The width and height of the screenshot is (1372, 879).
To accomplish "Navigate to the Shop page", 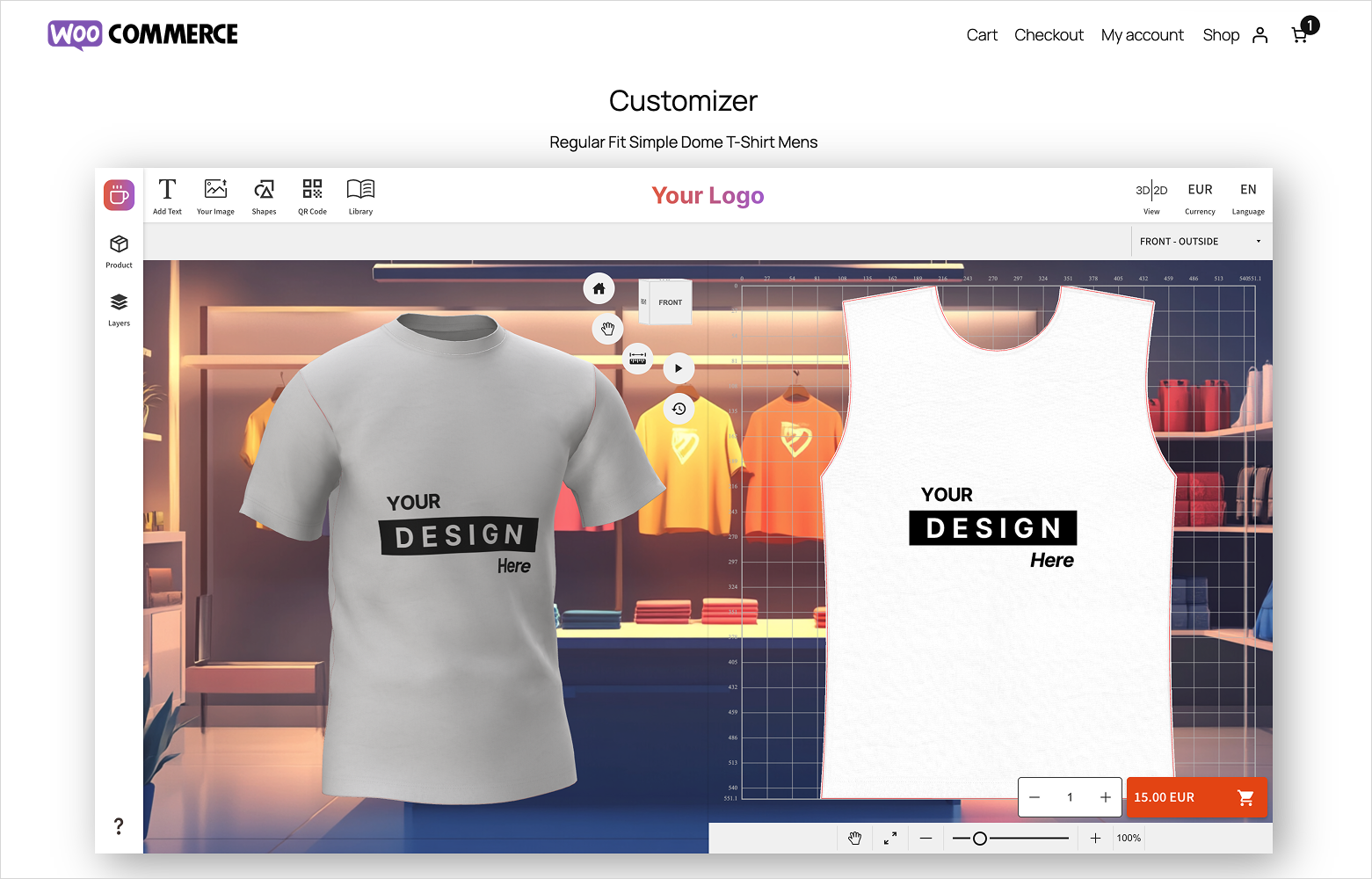I will (x=1221, y=35).
